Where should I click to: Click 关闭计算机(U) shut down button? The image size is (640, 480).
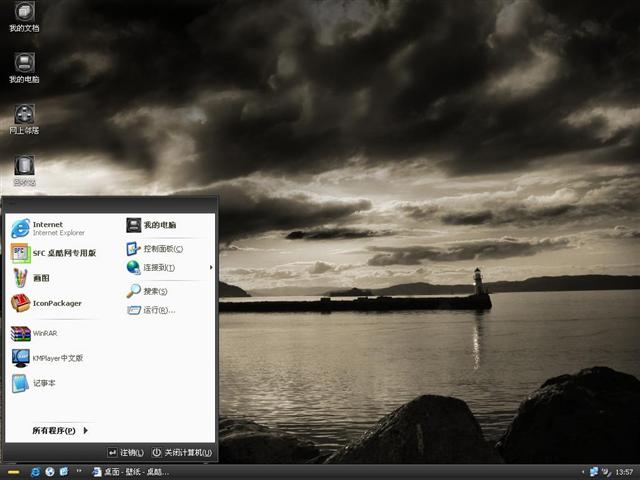(182, 453)
